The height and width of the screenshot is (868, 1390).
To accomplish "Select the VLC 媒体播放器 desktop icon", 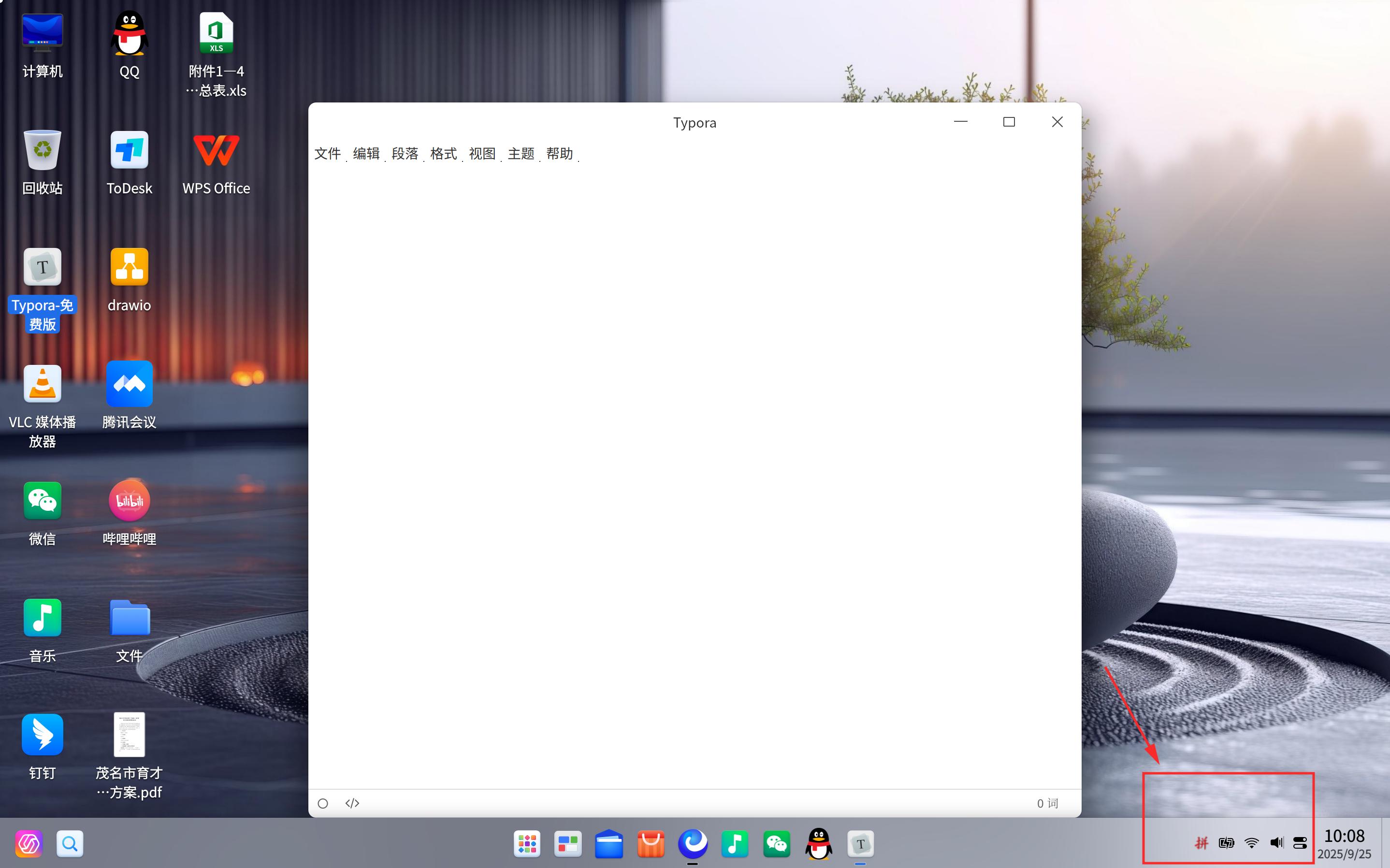I will pos(43,406).
